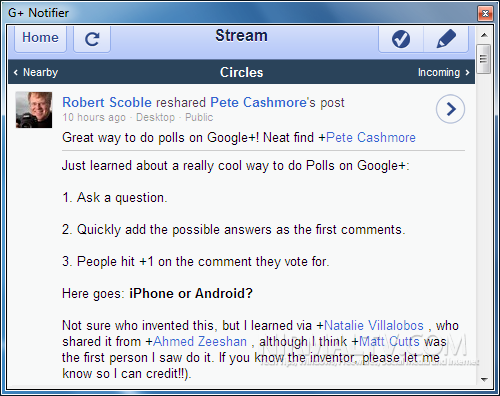Open post details with circled arrow icon
Image resolution: width=500 pixels, height=396 pixels.
click(x=450, y=109)
